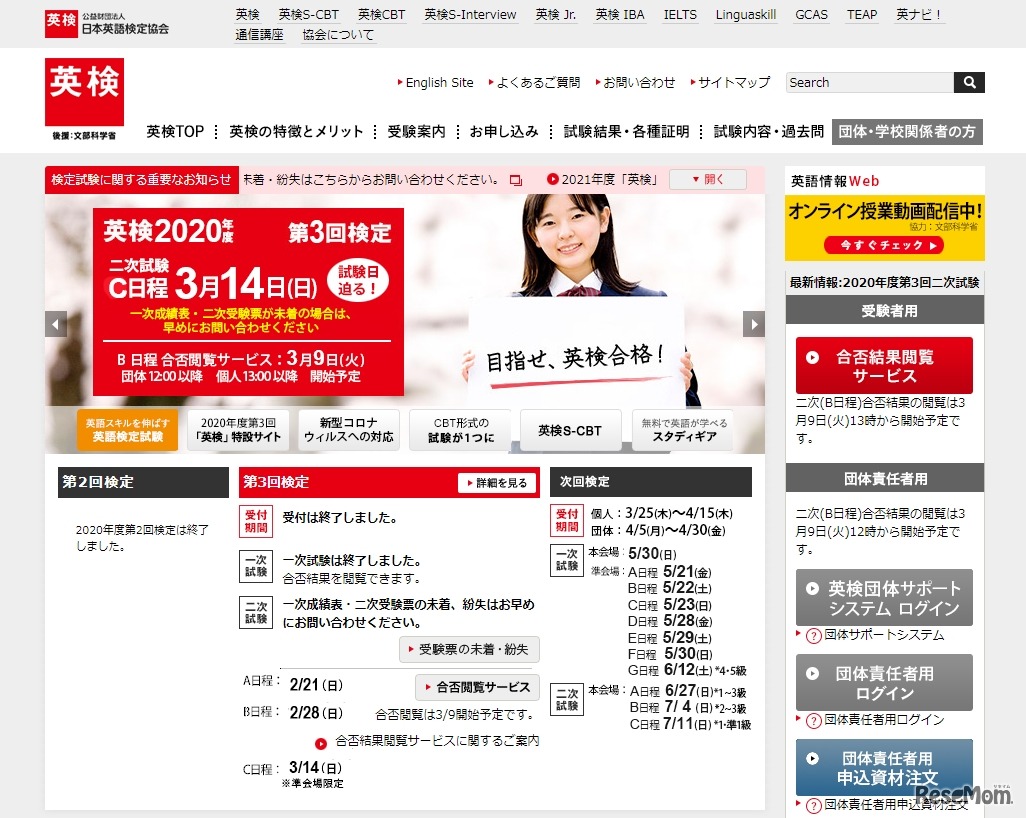The width and height of the screenshot is (1026, 818).
Task: Click the 受験票の未着・紛失 button
Action: pos(468,649)
